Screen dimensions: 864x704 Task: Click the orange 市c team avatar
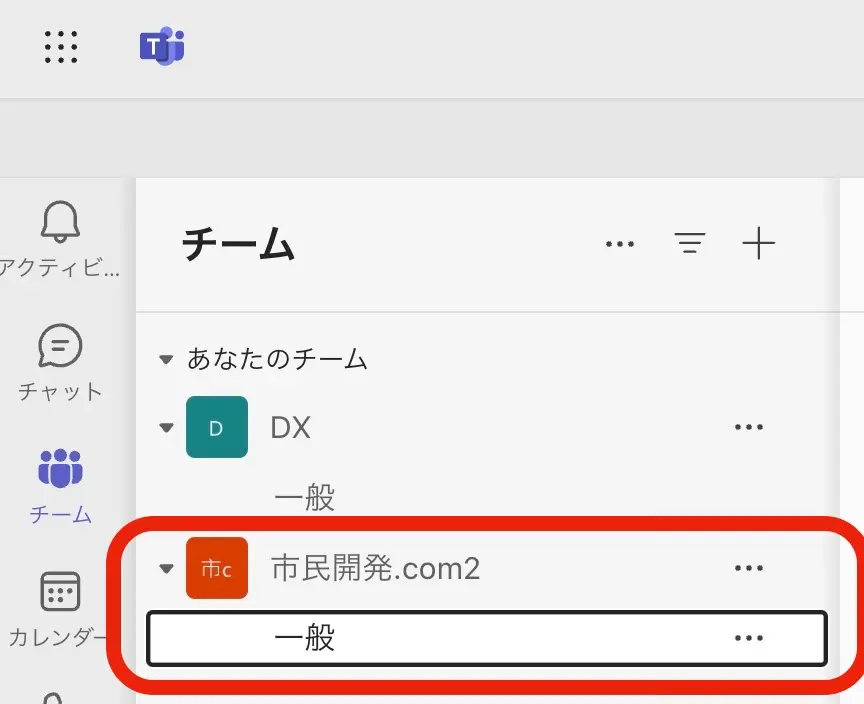click(x=217, y=569)
